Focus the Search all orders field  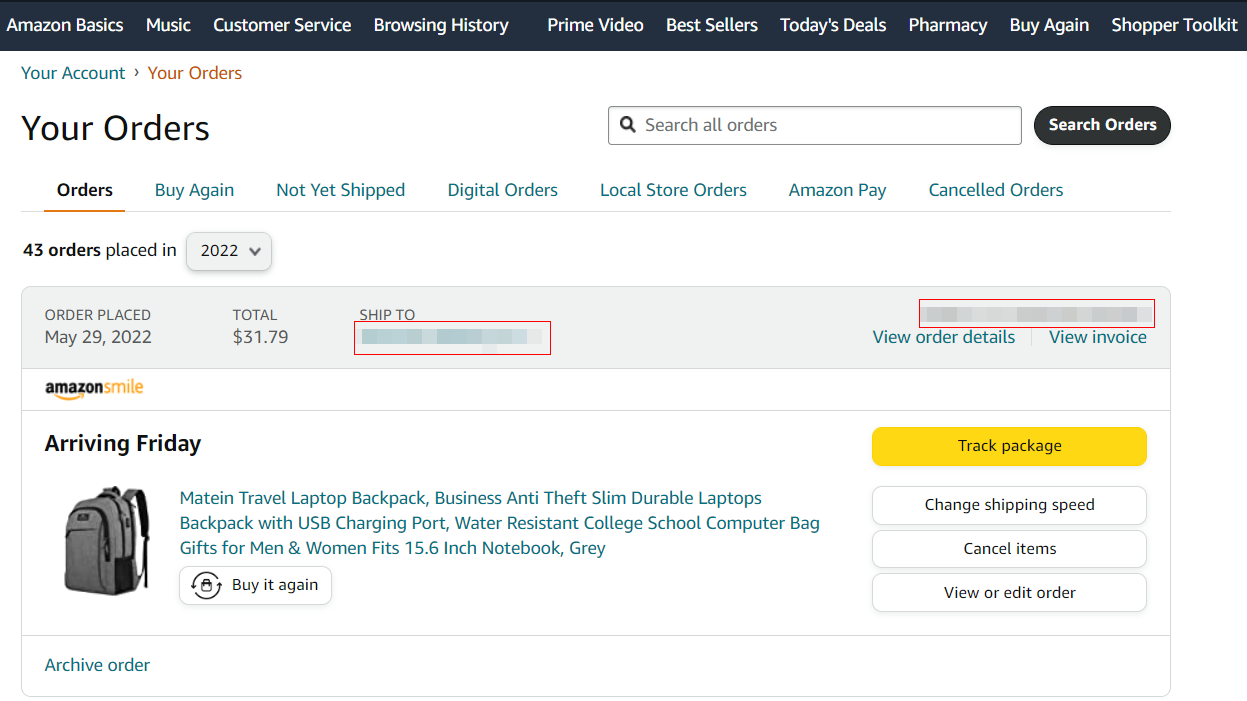point(815,125)
